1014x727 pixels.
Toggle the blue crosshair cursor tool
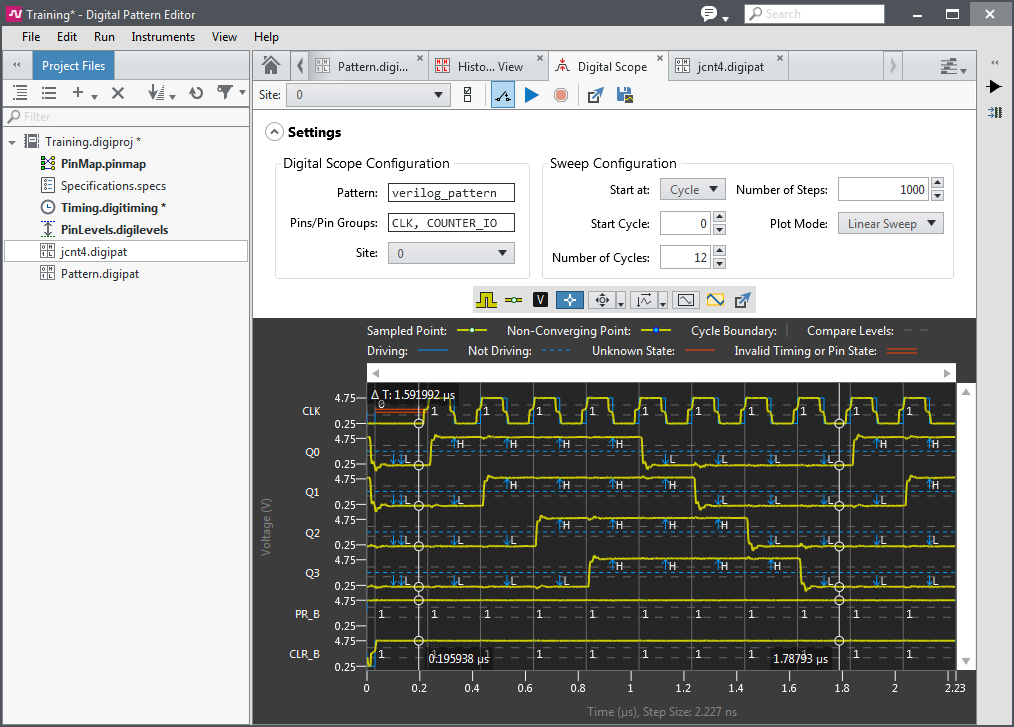(x=570, y=300)
